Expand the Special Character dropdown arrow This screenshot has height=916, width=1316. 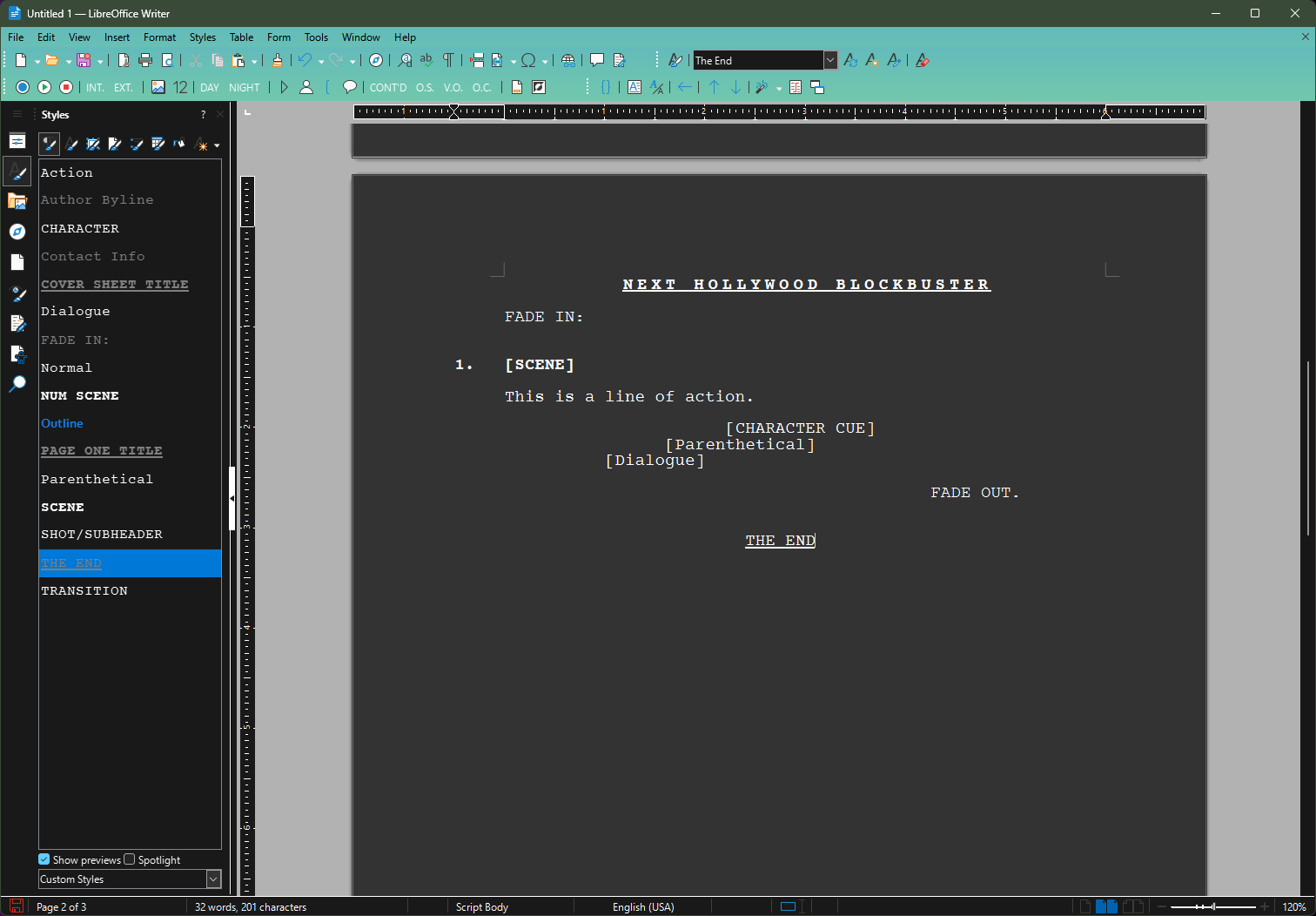click(x=545, y=61)
